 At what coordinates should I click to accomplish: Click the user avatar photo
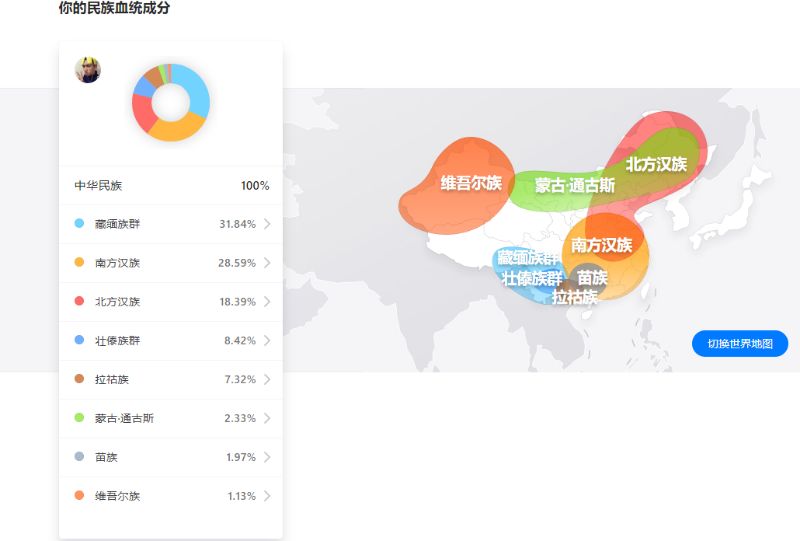pyautogui.click(x=88, y=70)
